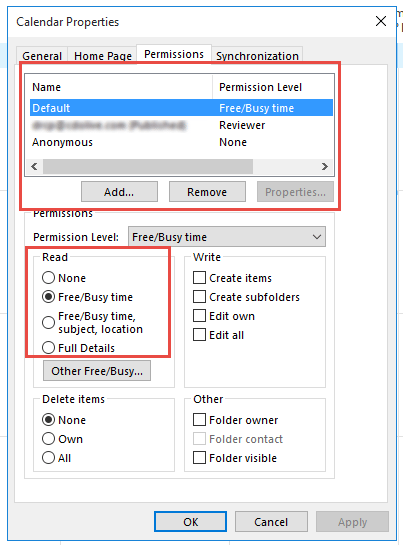Confirm the dialog with the OK button
Image resolution: width=403 pixels, height=545 pixels.
point(191,521)
